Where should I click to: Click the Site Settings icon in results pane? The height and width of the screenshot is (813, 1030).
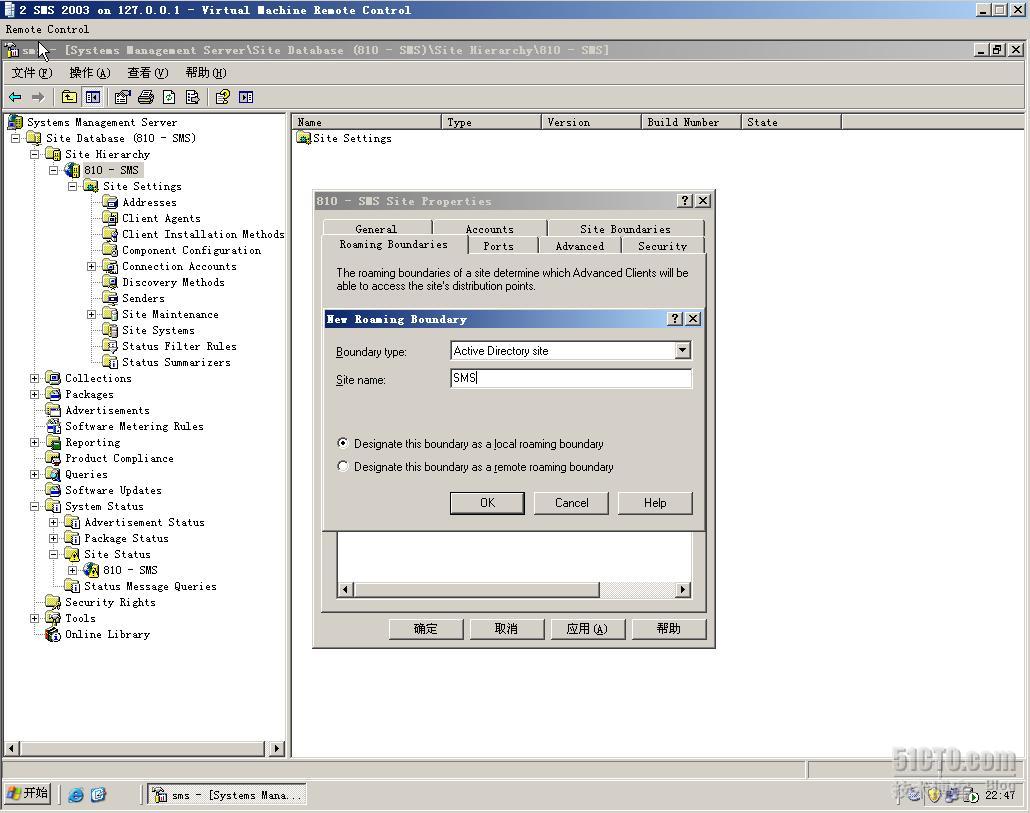303,138
